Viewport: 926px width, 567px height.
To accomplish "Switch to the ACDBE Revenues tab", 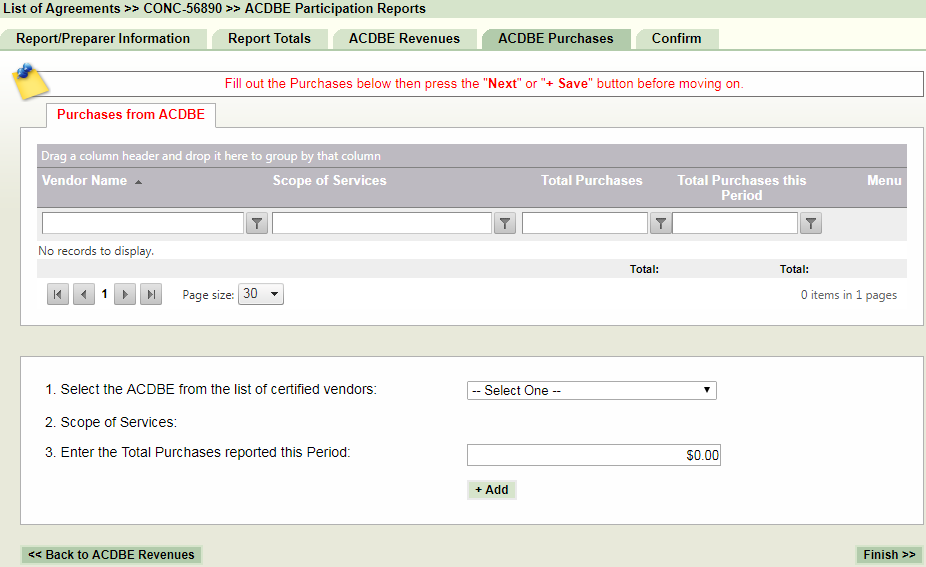I will (404, 39).
